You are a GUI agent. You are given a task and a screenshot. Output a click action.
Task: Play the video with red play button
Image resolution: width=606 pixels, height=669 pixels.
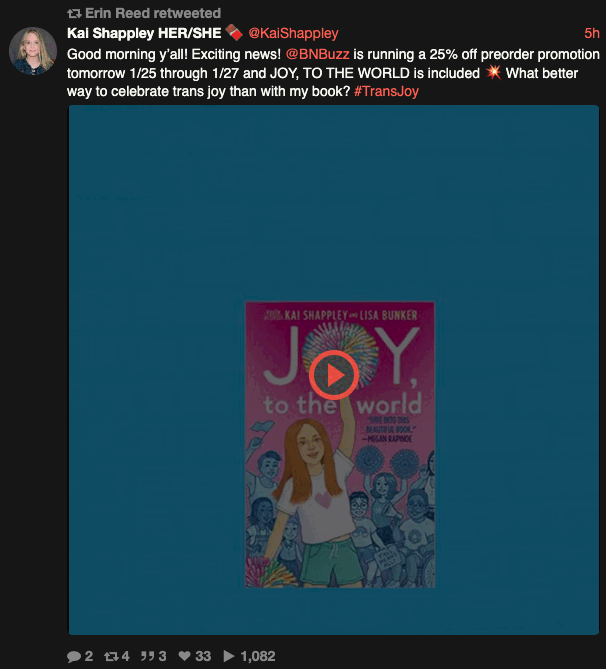click(x=334, y=375)
